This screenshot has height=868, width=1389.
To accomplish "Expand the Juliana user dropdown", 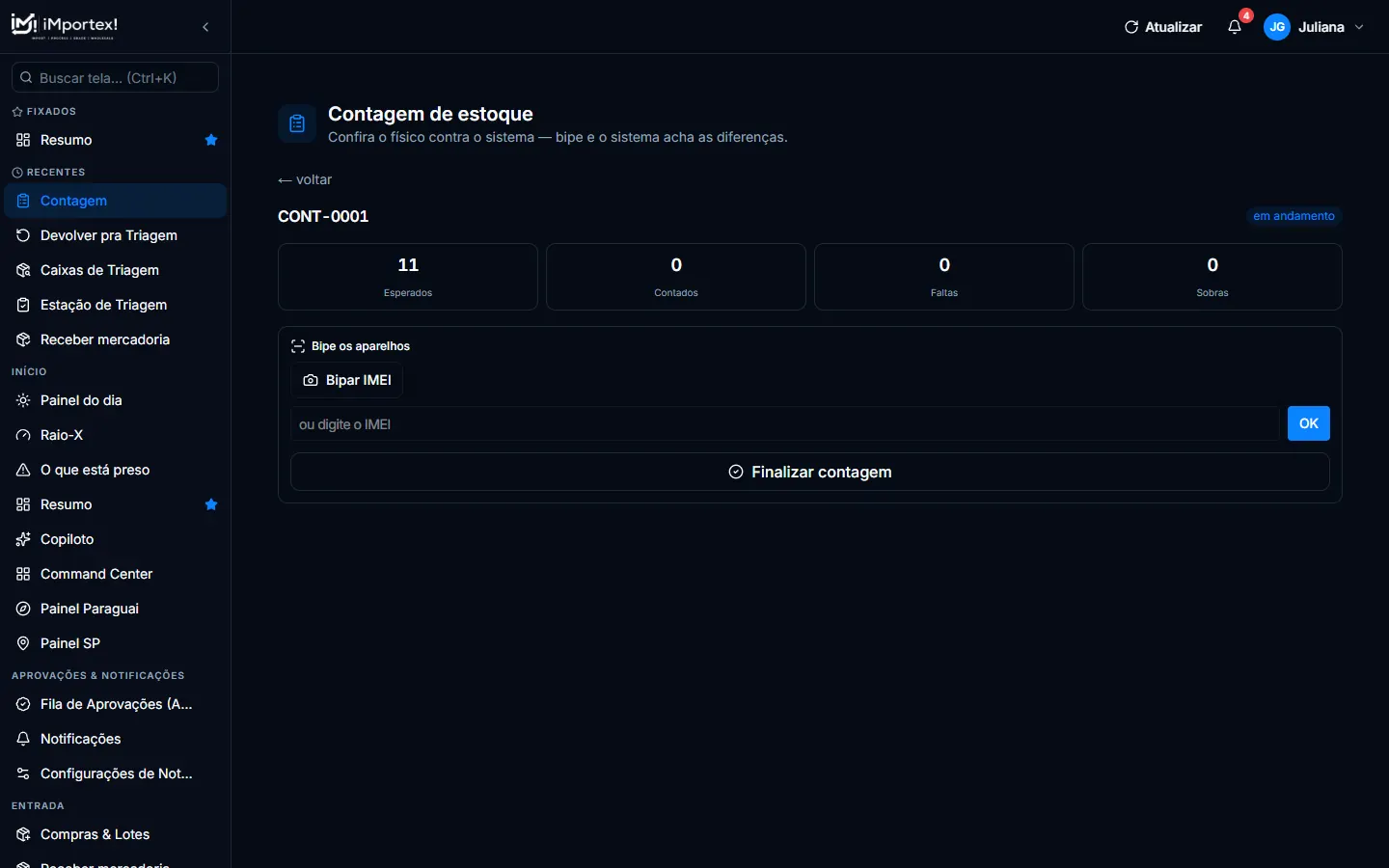I will pos(1315,27).
